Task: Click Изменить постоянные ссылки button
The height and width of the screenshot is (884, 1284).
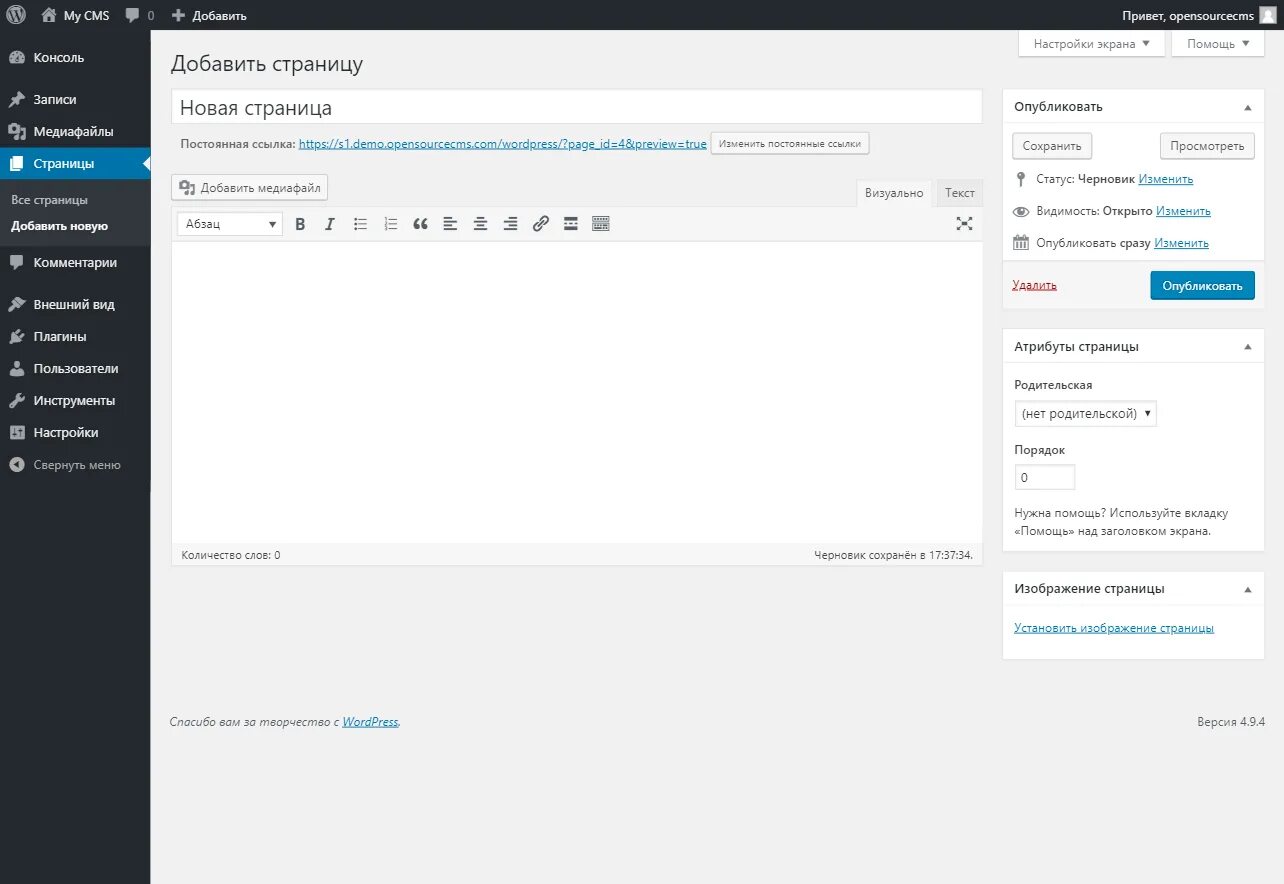Action: tap(790, 144)
